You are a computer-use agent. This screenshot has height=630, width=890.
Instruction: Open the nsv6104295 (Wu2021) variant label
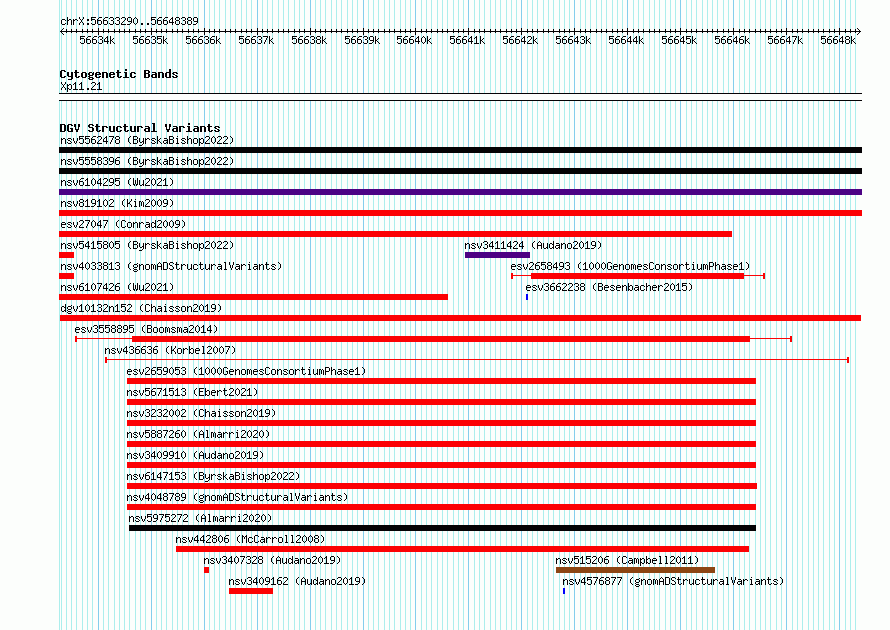(117, 182)
